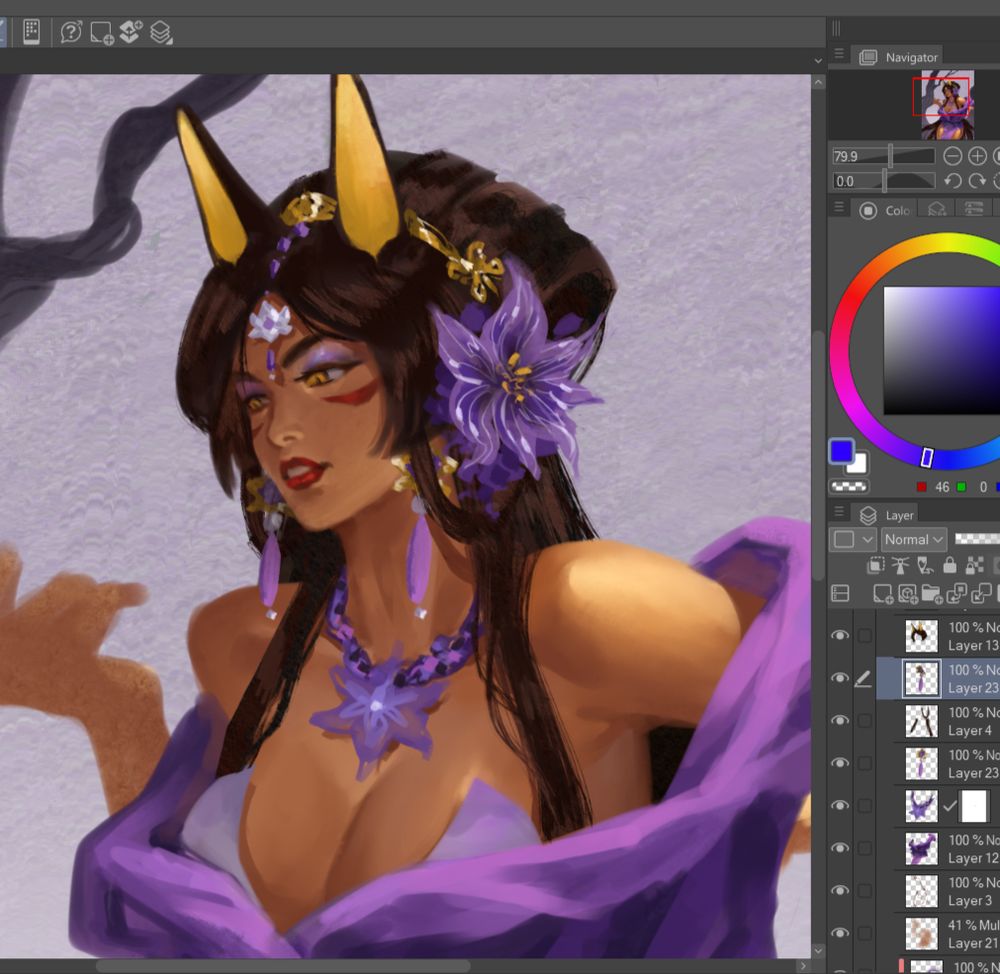Click the canvas vertical scrollbar down arrow
1000x974 pixels.
(818, 950)
